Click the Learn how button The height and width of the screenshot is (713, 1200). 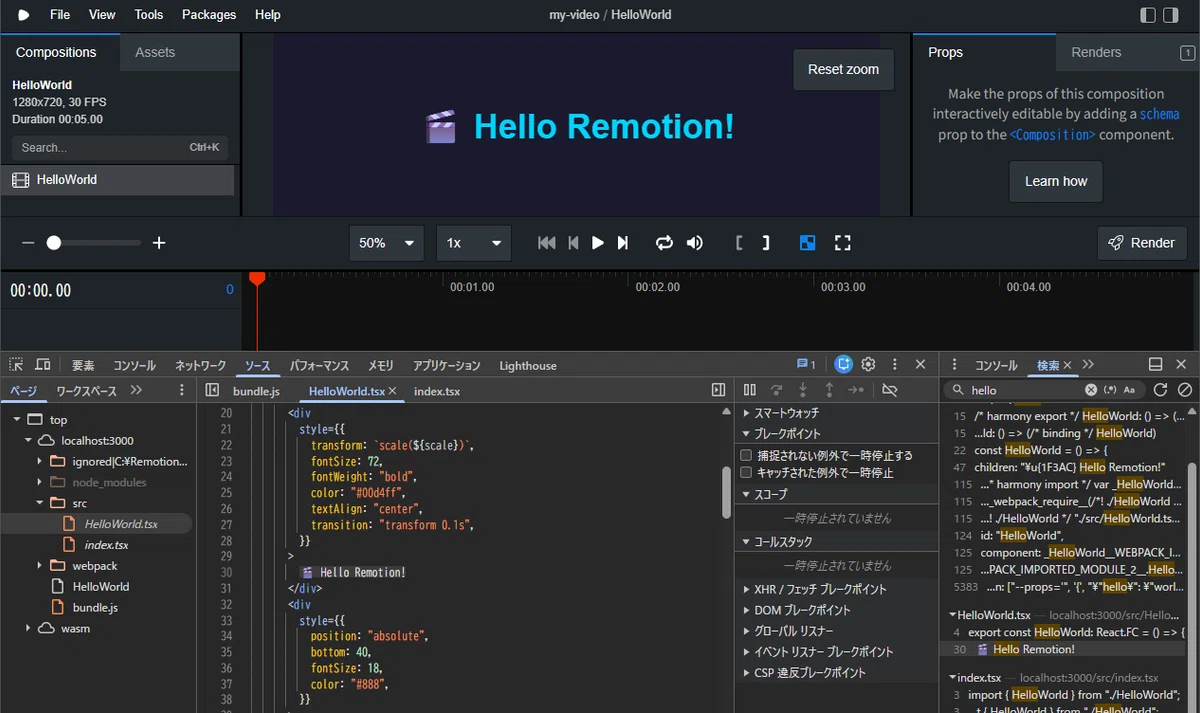pos(1056,181)
